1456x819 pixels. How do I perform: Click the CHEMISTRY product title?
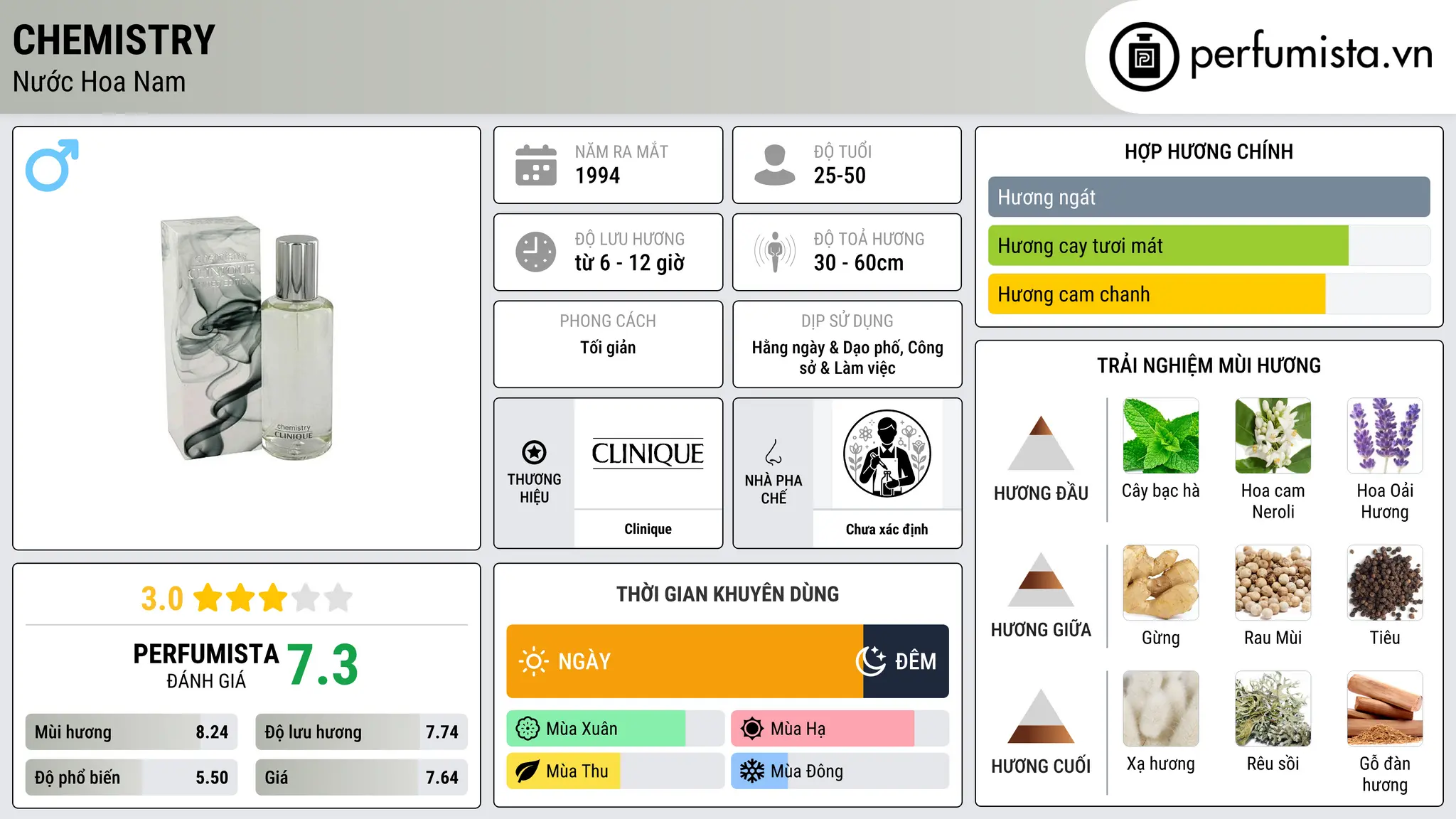tap(114, 40)
